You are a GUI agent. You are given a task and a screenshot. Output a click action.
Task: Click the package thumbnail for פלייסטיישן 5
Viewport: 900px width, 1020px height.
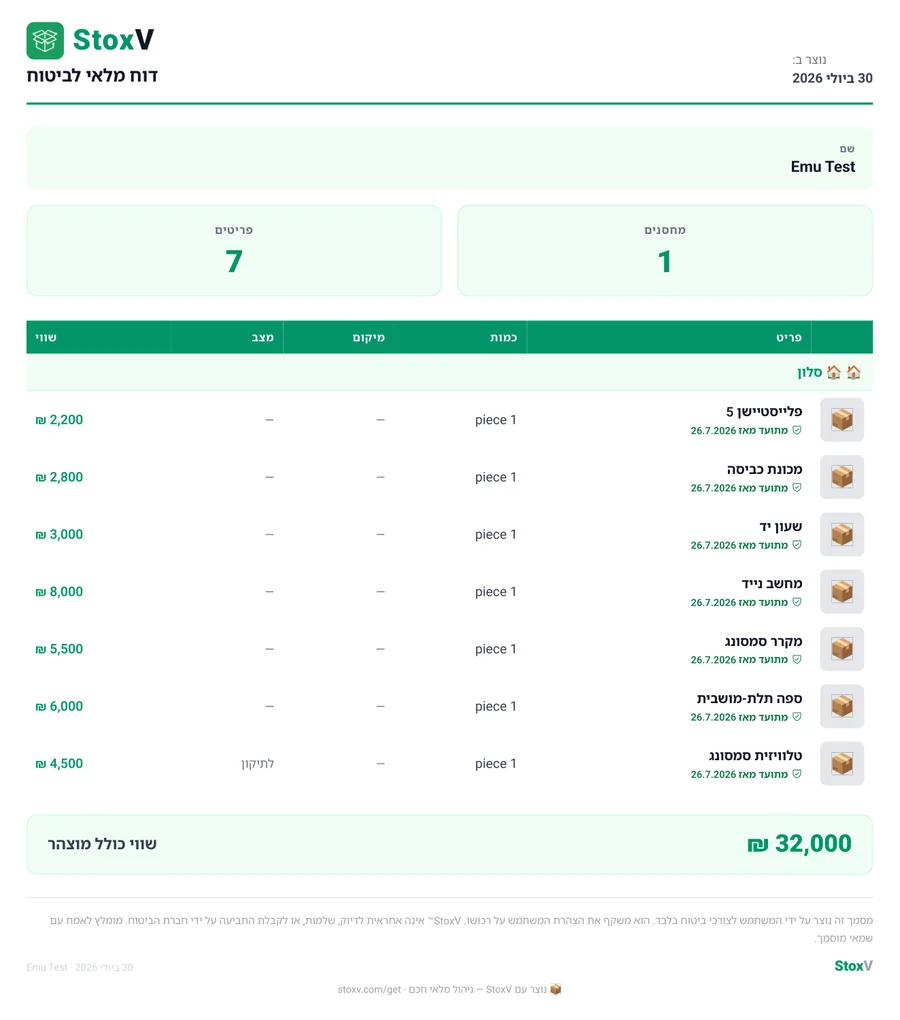tap(841, 420)
